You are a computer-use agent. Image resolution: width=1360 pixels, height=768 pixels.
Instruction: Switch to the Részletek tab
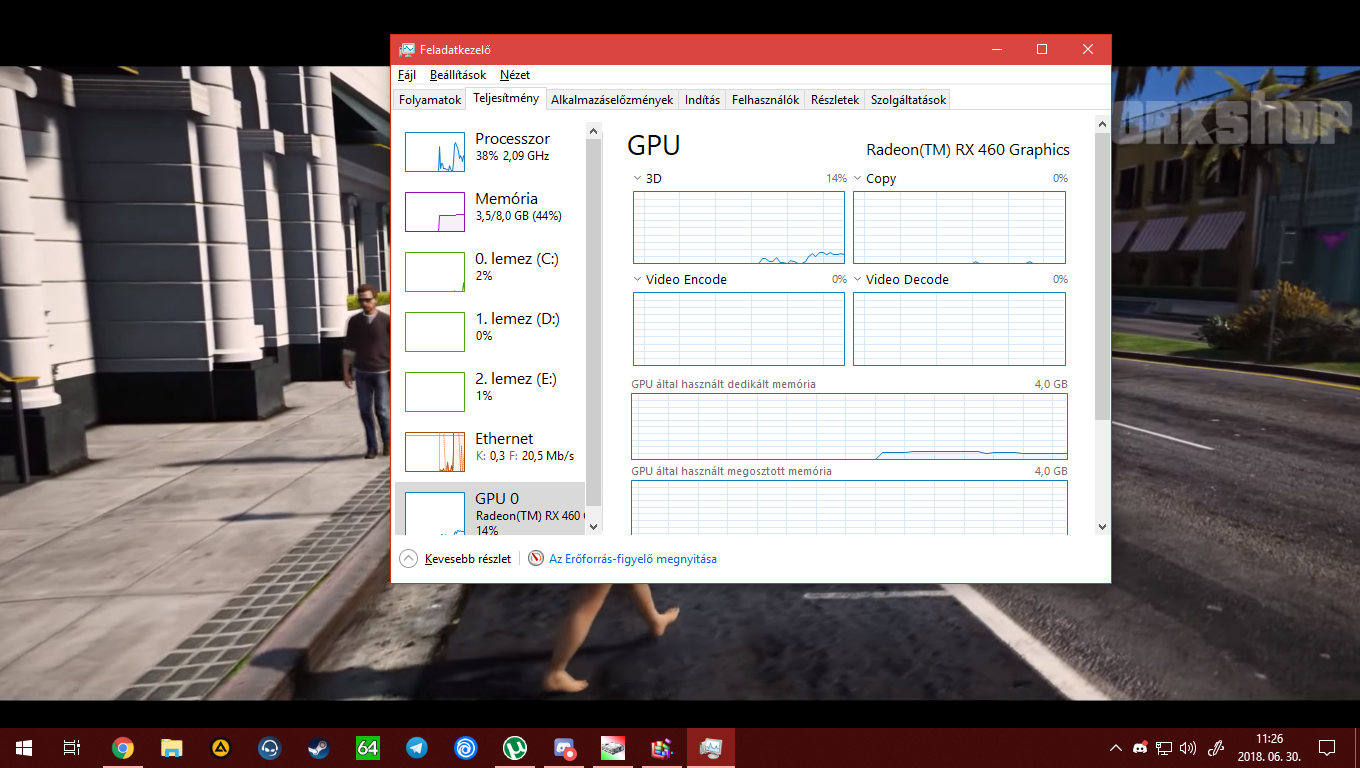tap(835, 100)
